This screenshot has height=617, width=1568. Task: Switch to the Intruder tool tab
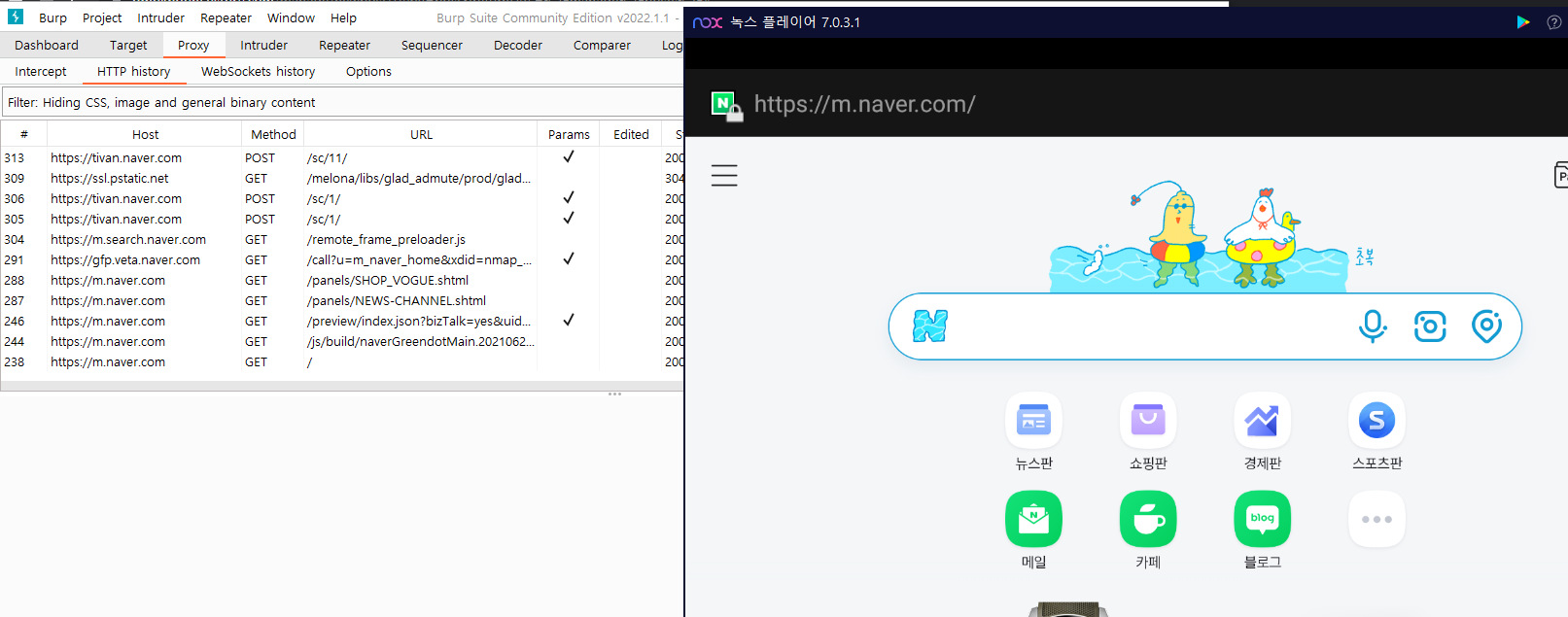click(263, 45)
